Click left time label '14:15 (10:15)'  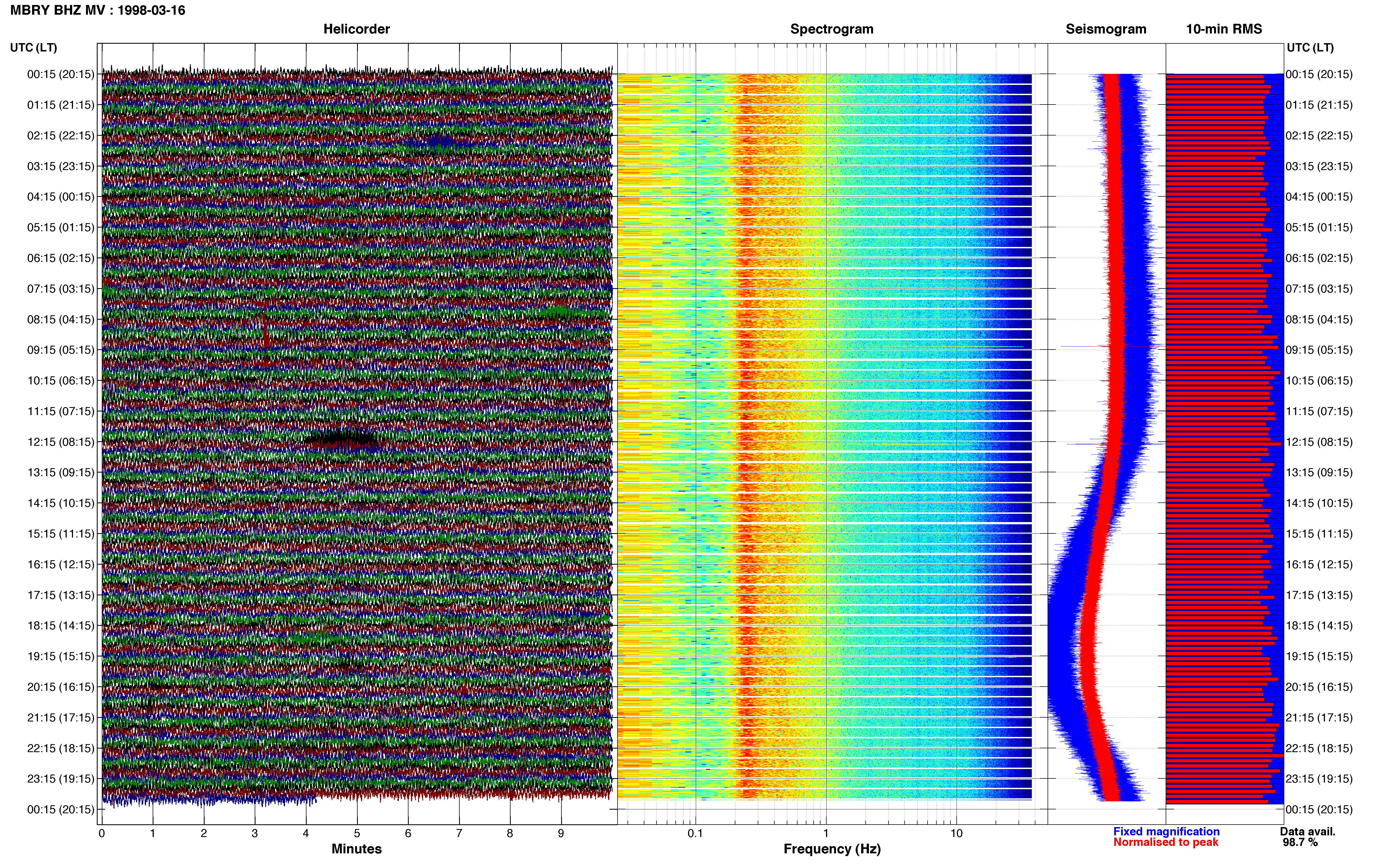coord(60,504)
